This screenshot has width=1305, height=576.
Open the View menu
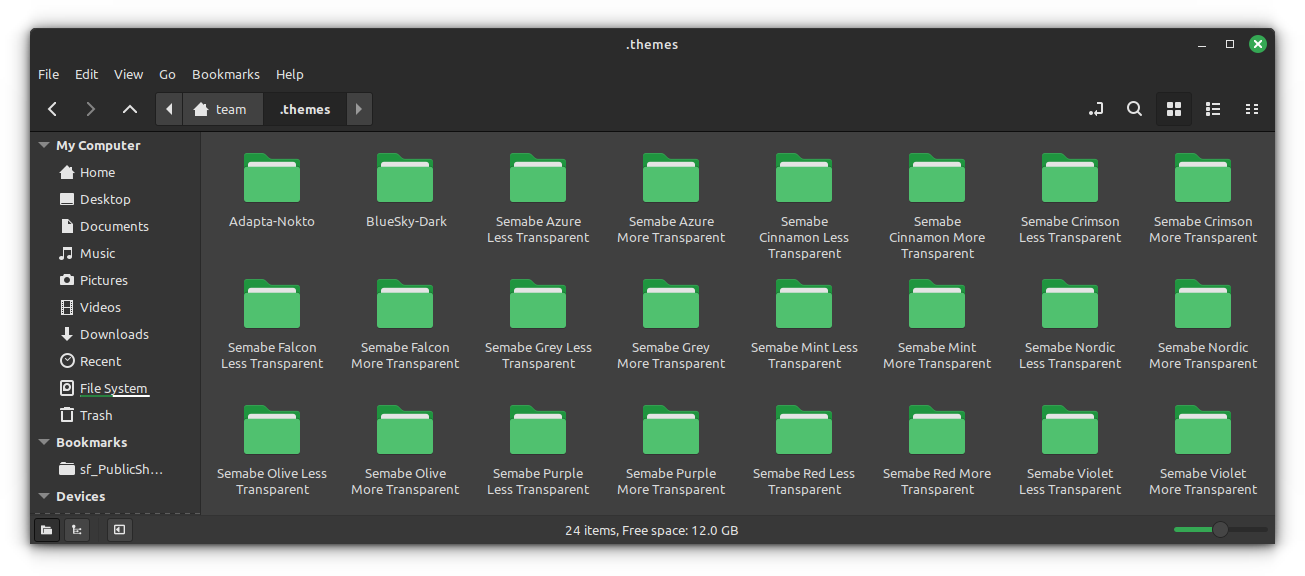128,74
